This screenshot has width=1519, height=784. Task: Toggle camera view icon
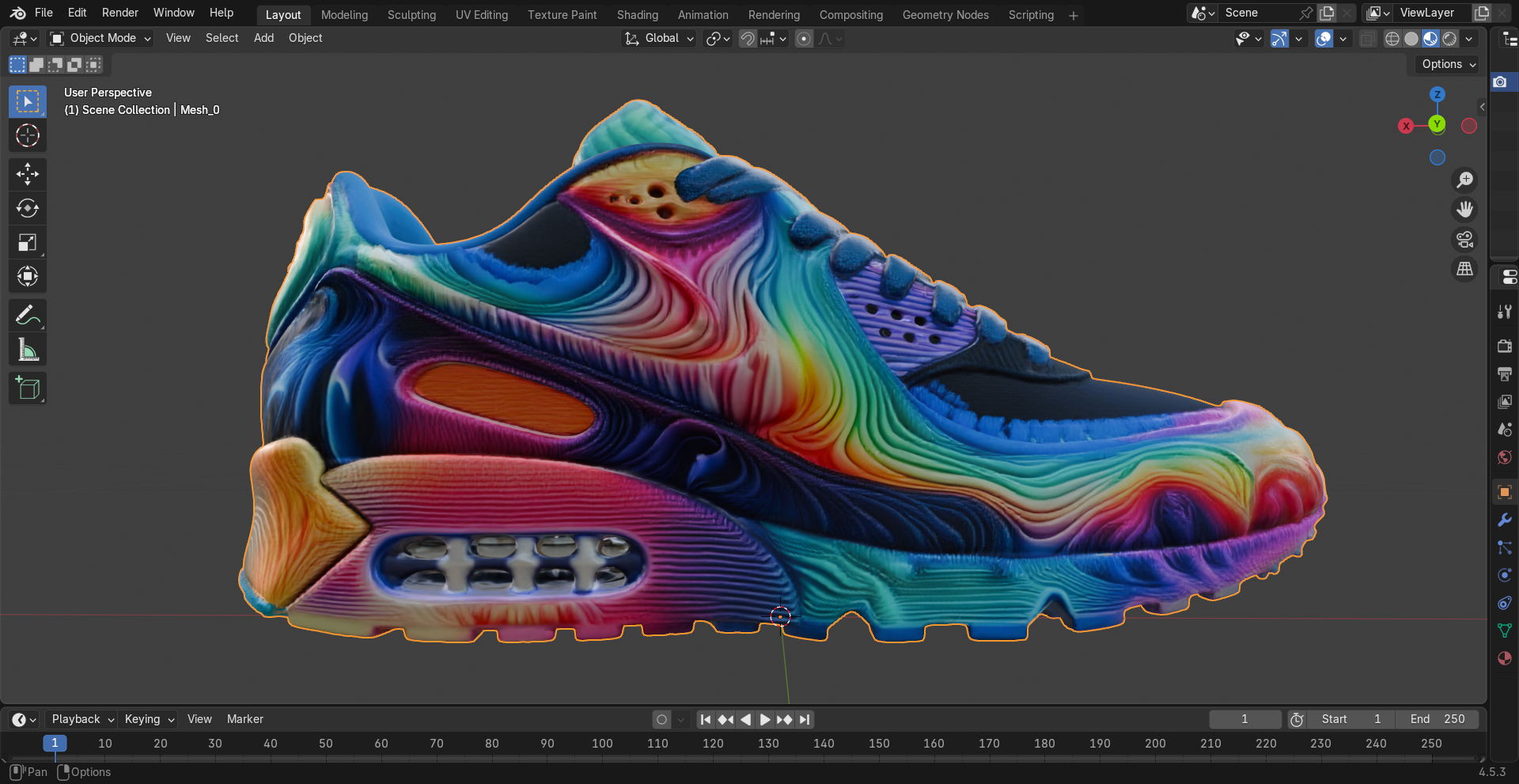click(1465, 240)
